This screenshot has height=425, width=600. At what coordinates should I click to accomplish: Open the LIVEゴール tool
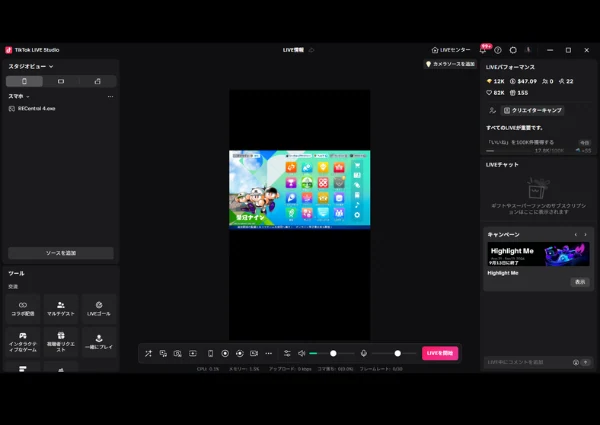point(99,309)
